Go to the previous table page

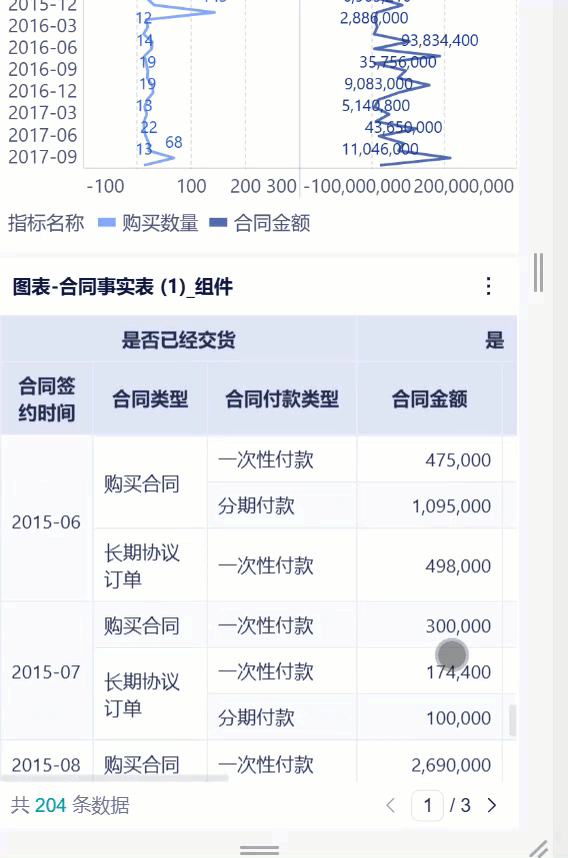tap(391, 805)
